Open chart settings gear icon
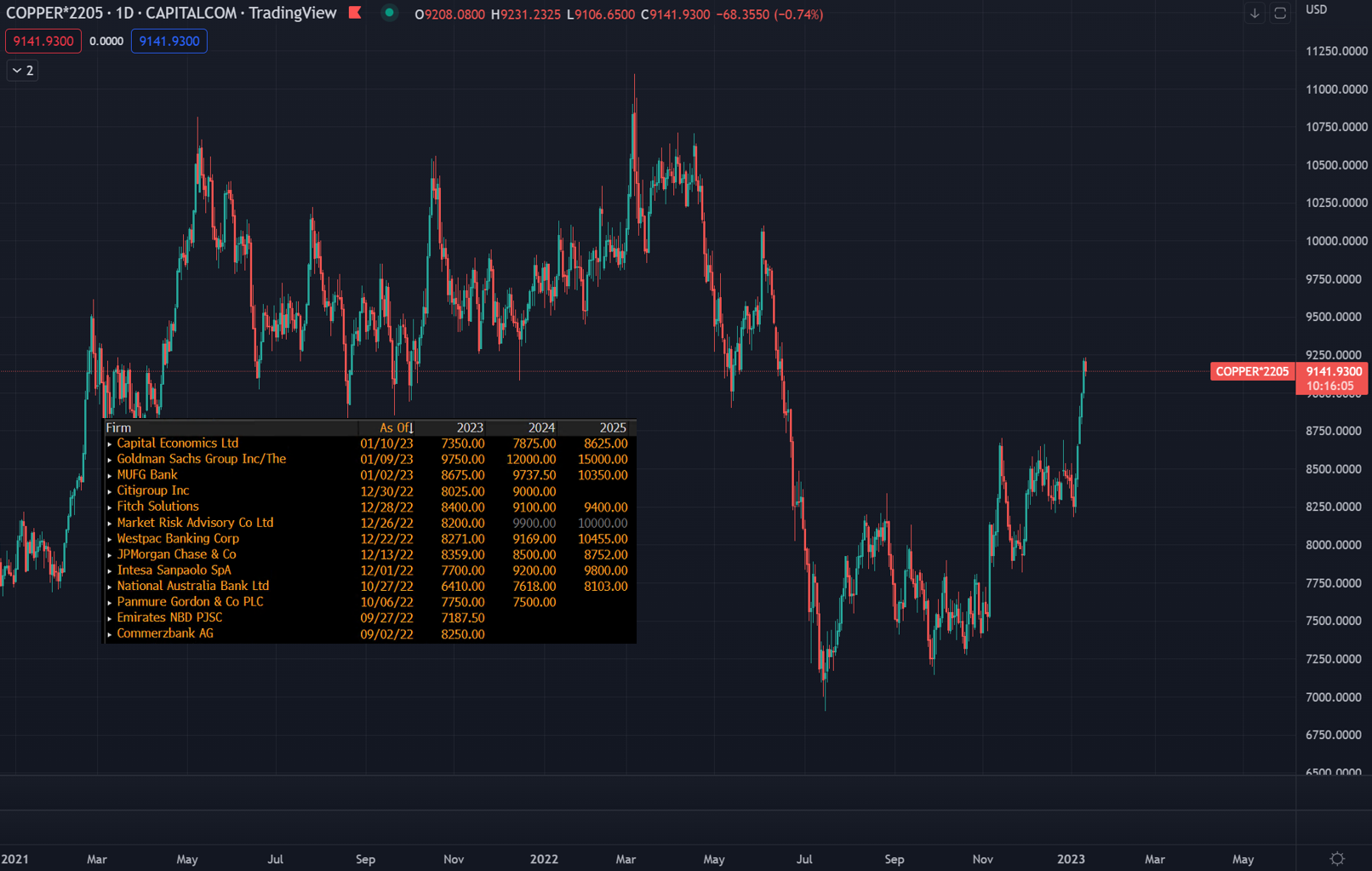The image size is (1372, 871). [x=1337, y=858]
